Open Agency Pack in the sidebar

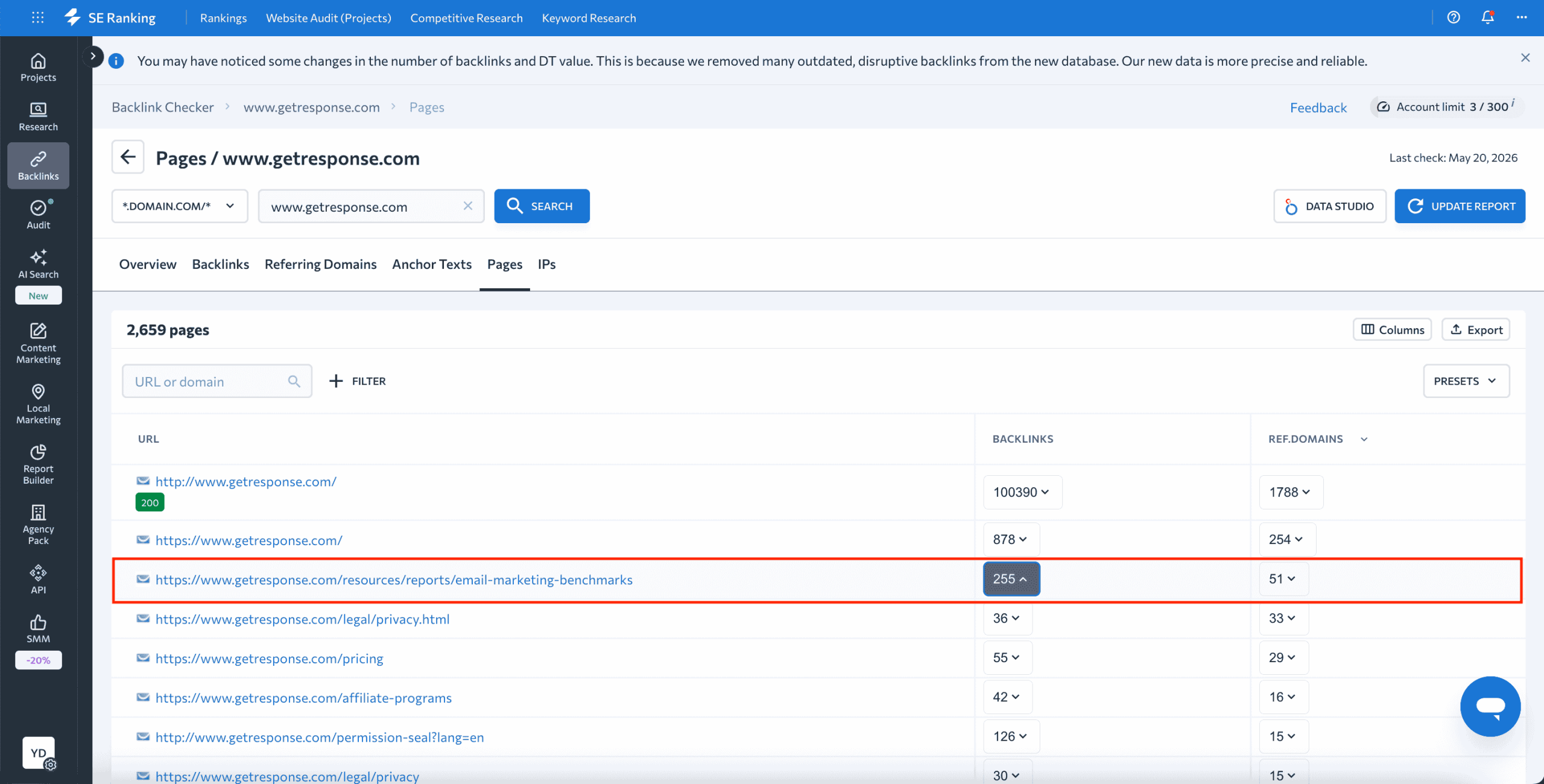(x=38, y=525)
